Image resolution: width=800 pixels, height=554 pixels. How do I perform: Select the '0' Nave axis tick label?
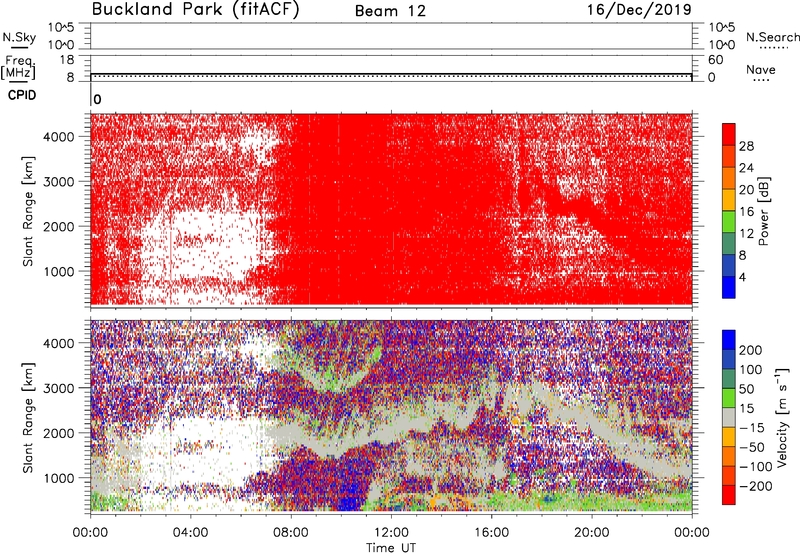coord(711,78)
